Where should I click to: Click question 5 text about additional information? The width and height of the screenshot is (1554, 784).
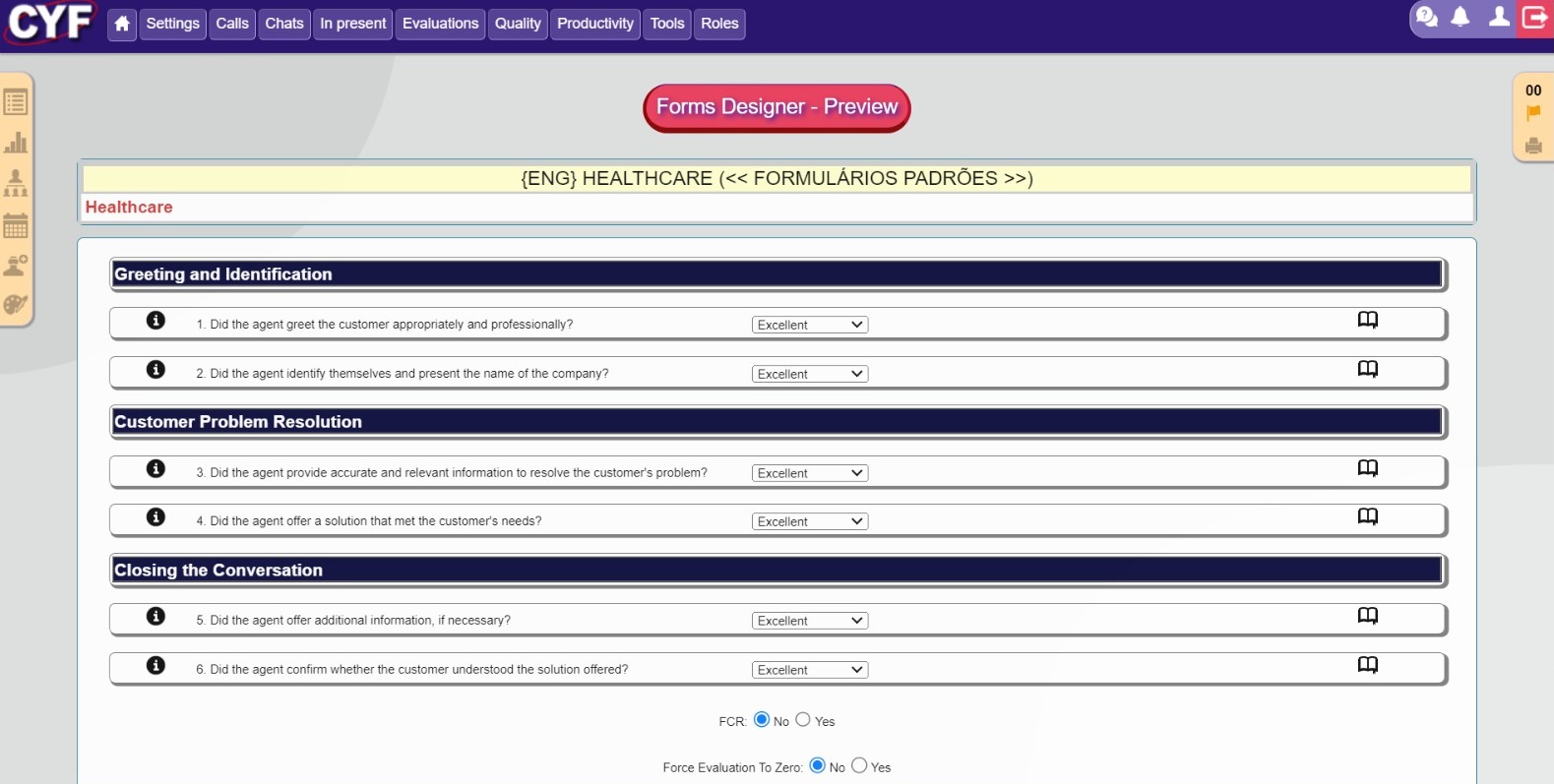[353, 621]
